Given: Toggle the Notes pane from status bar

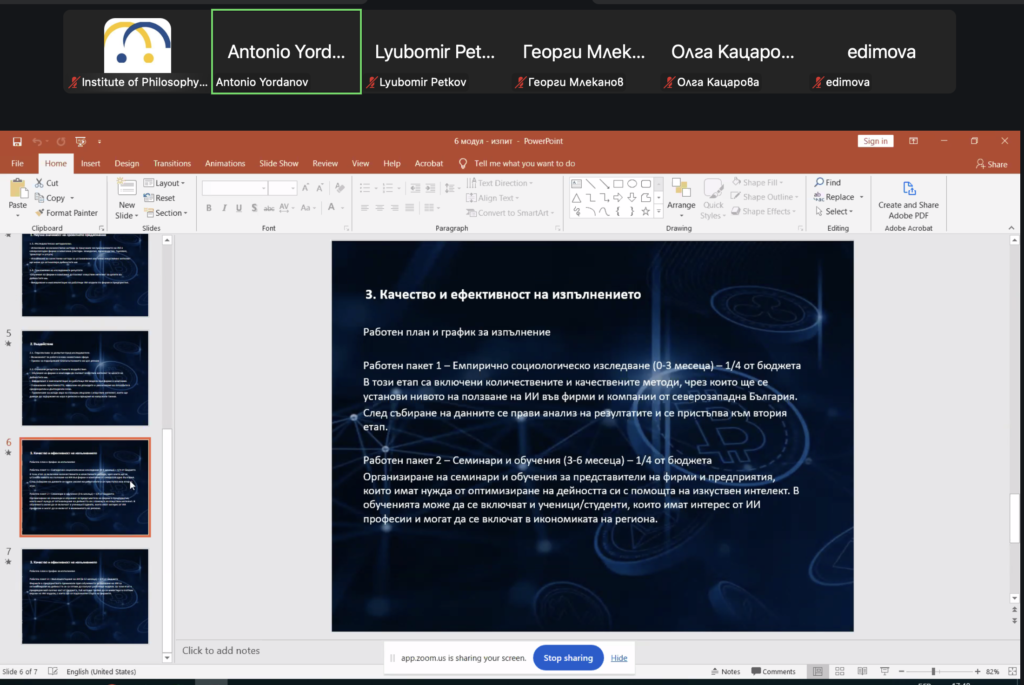Looking at the screenshot, I should tap(726, 671).
